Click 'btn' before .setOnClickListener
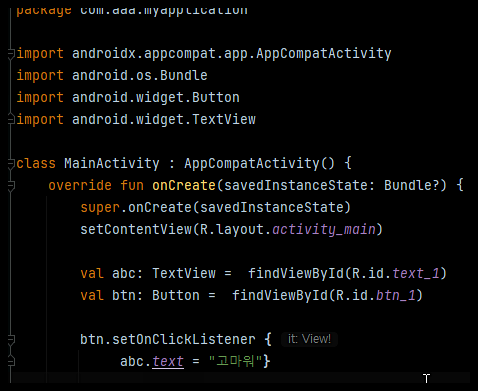 pos(92,339)
